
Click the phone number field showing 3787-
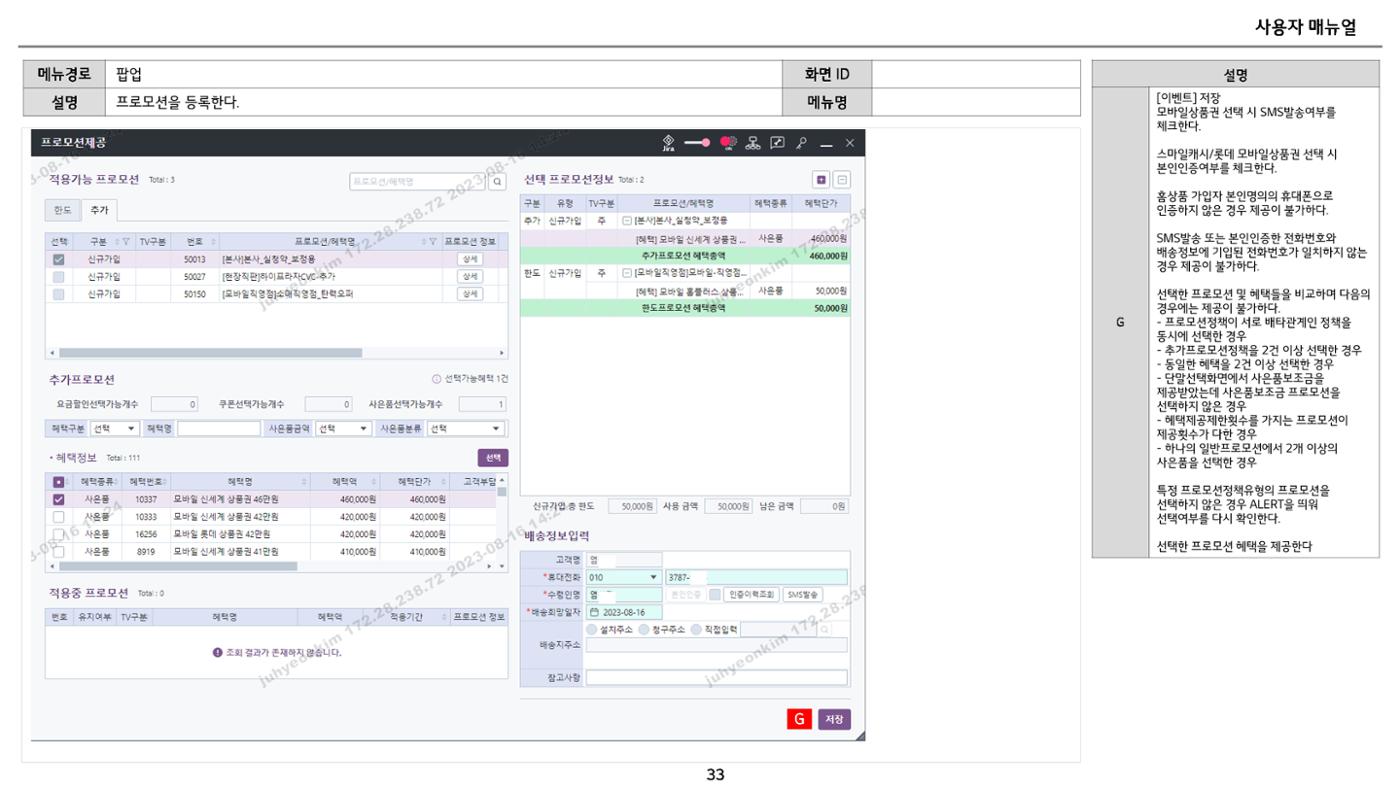pos(755,577)
